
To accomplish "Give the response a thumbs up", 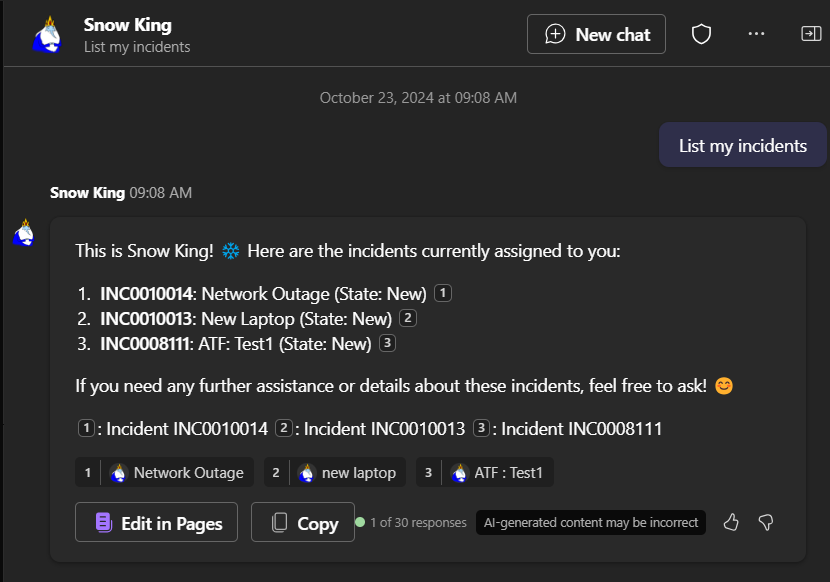I will click(731, 522).
